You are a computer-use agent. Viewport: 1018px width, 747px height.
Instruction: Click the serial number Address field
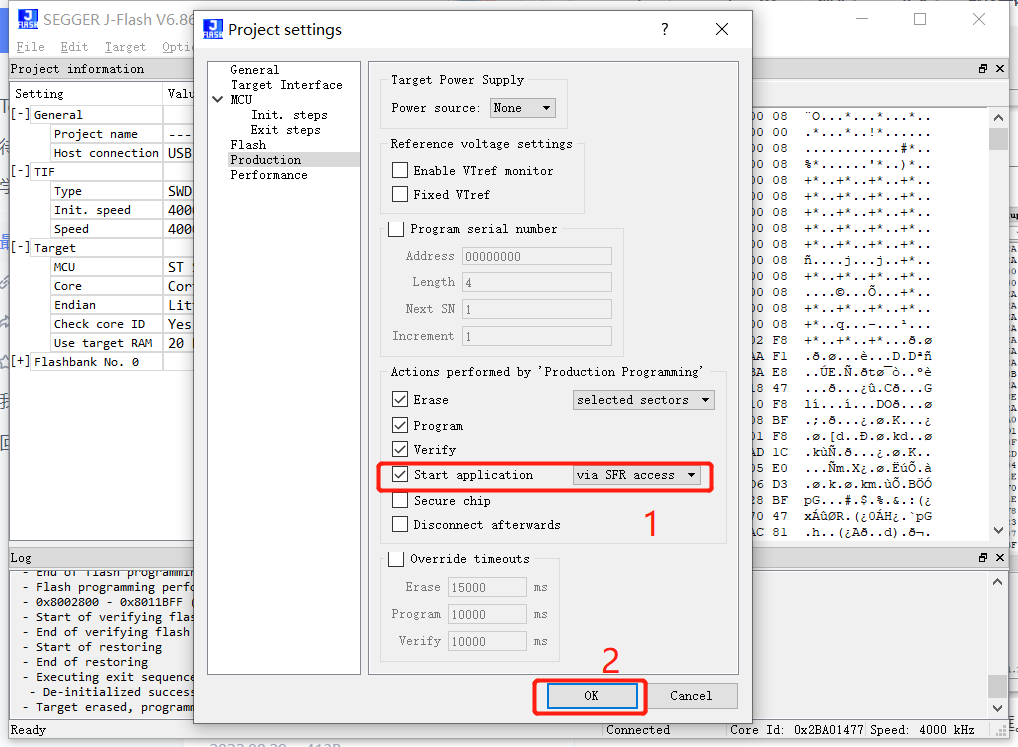[536, 256]
